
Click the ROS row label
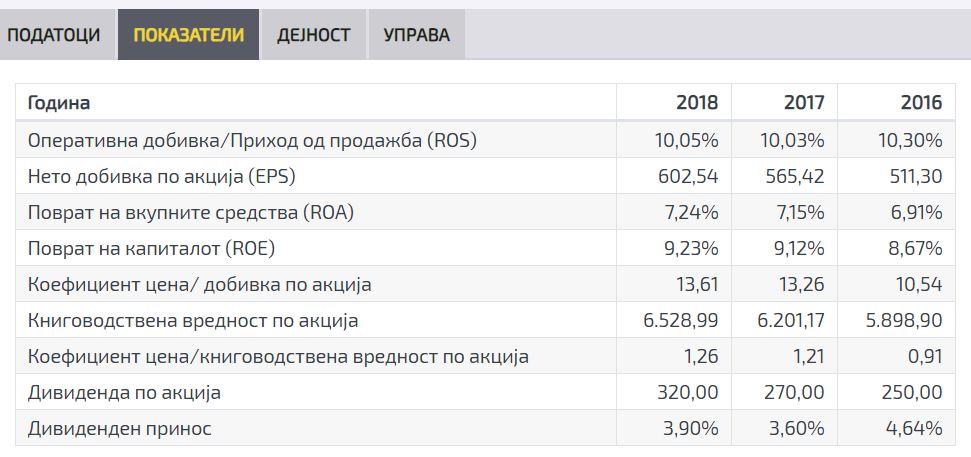point(252,140)
